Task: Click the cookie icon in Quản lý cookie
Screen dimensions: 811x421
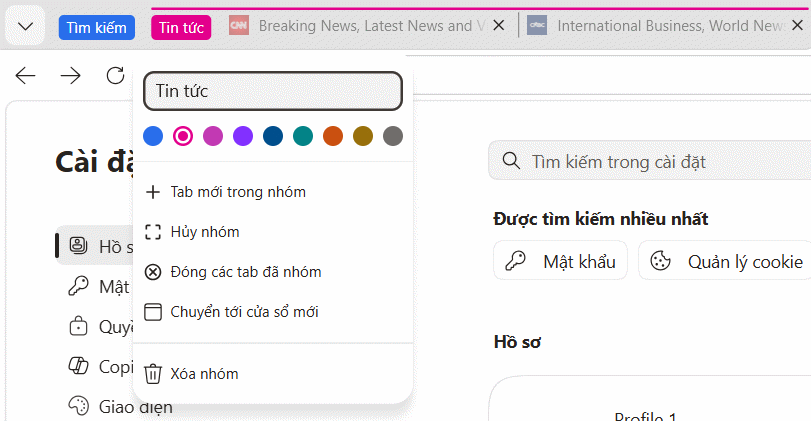Action: pos(660,261)
